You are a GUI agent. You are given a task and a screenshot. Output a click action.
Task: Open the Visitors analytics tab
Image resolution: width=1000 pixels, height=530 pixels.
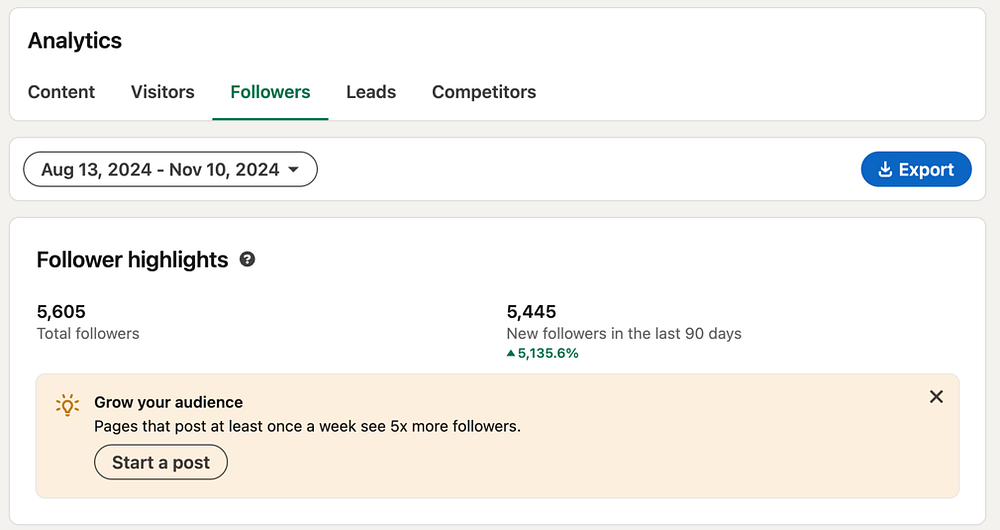point(162,92)
